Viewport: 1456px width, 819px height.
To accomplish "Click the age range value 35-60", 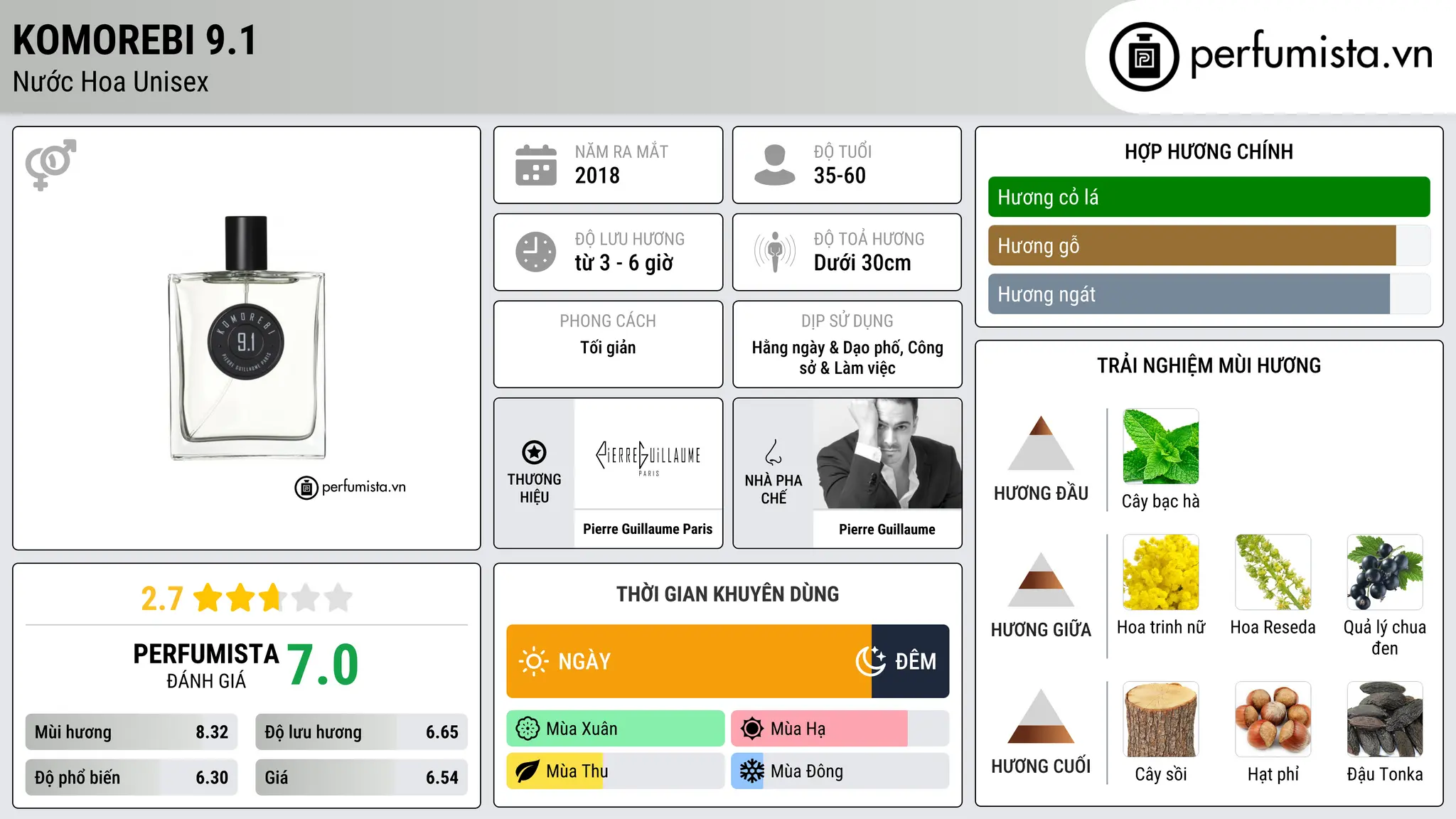I will tap(840, 176).
